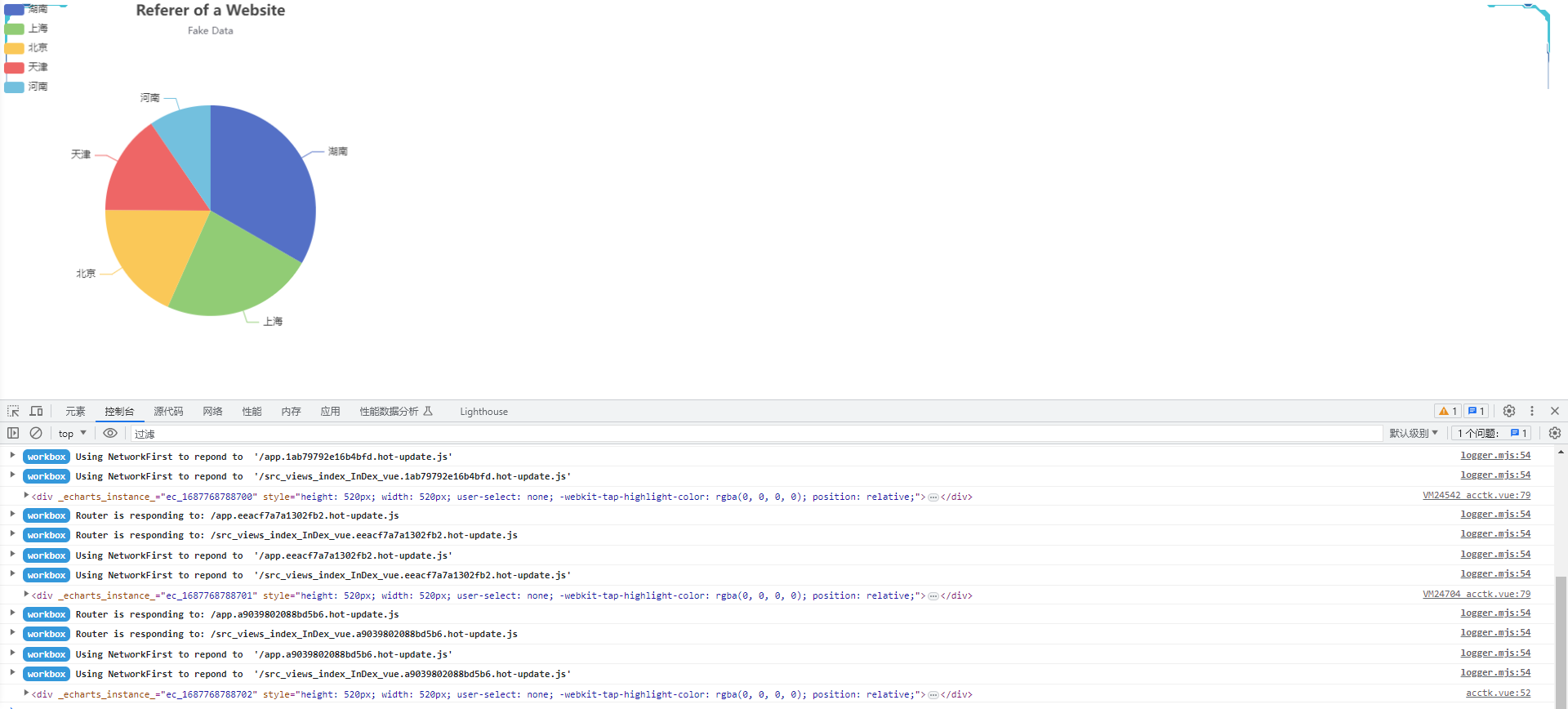Screen dimensions: 1568x709
Task: Toggle the 湖南 legend item
Action: pyautogui.click(x=26, y=9)
